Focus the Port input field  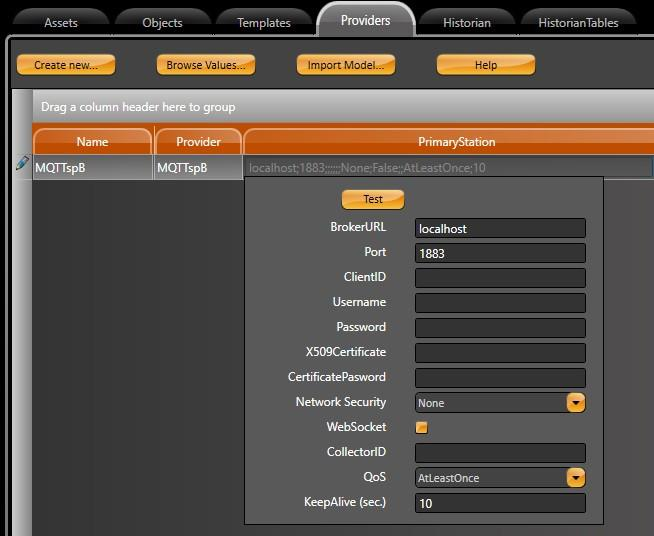[x=500, y=253]
